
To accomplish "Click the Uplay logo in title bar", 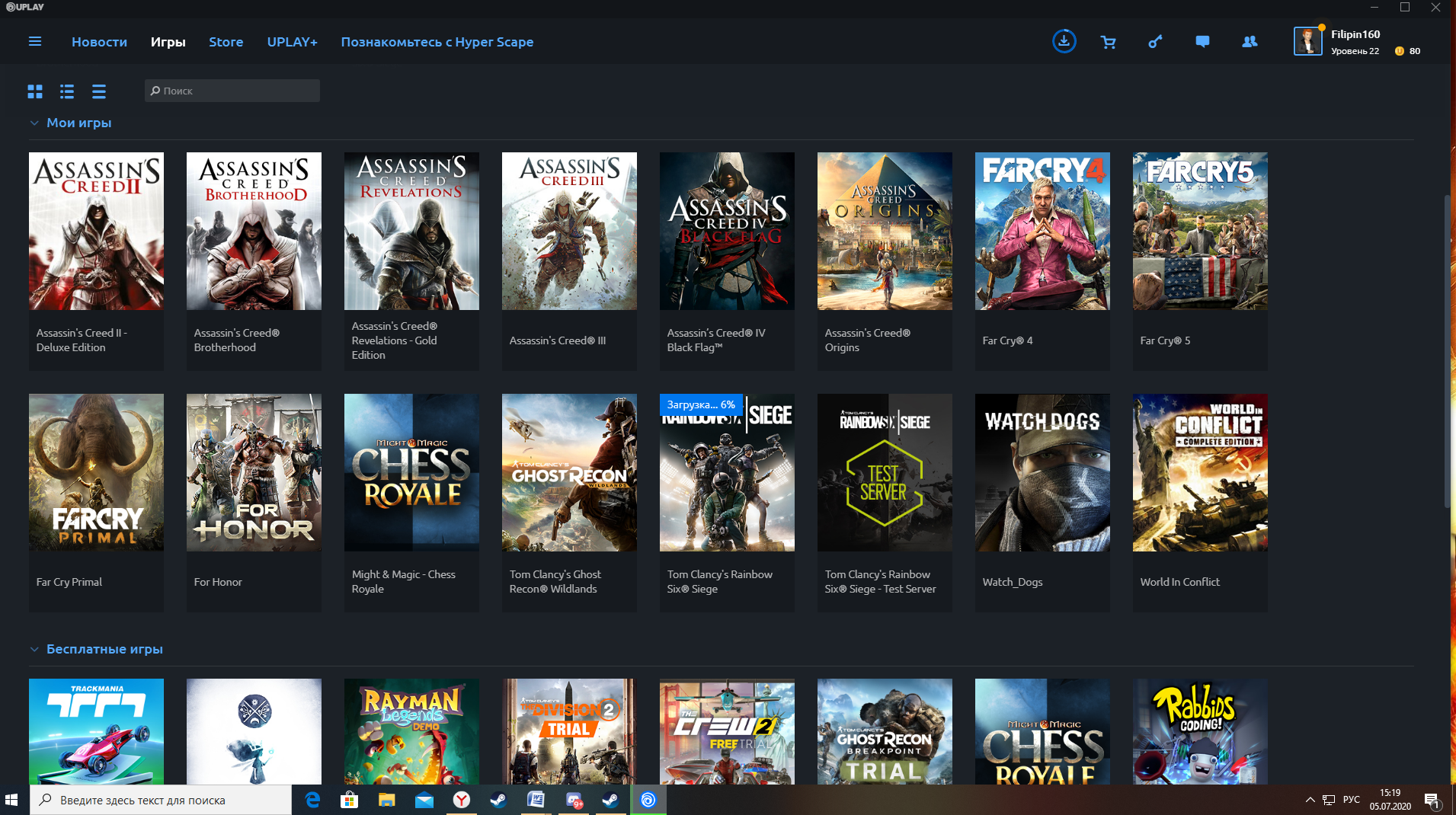I will (x=25, y=7).
